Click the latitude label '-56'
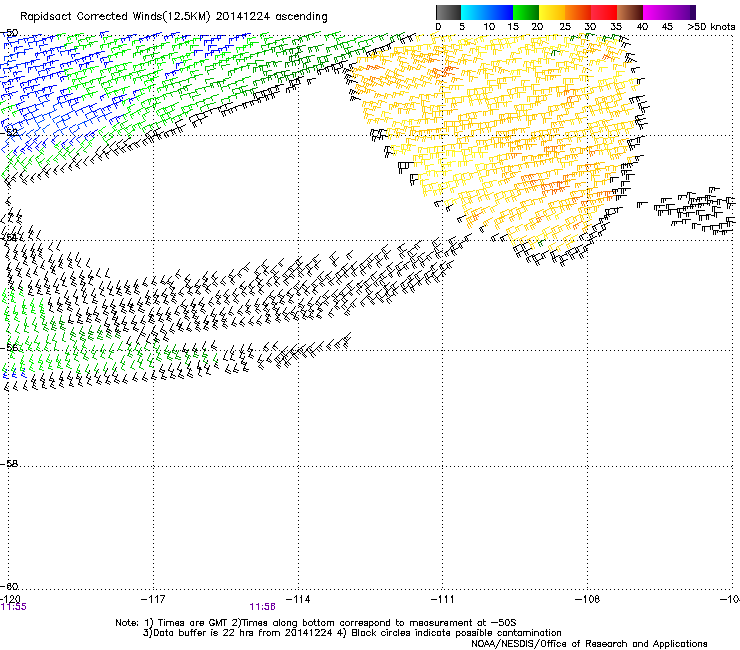 10,348
